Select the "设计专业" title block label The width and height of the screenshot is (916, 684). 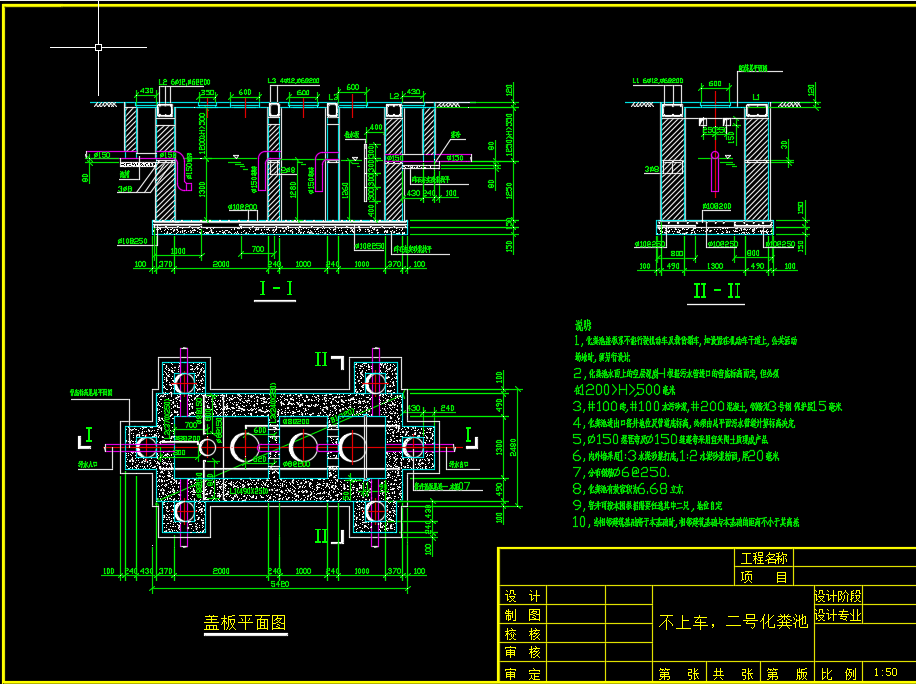click(x=838, y=615)
